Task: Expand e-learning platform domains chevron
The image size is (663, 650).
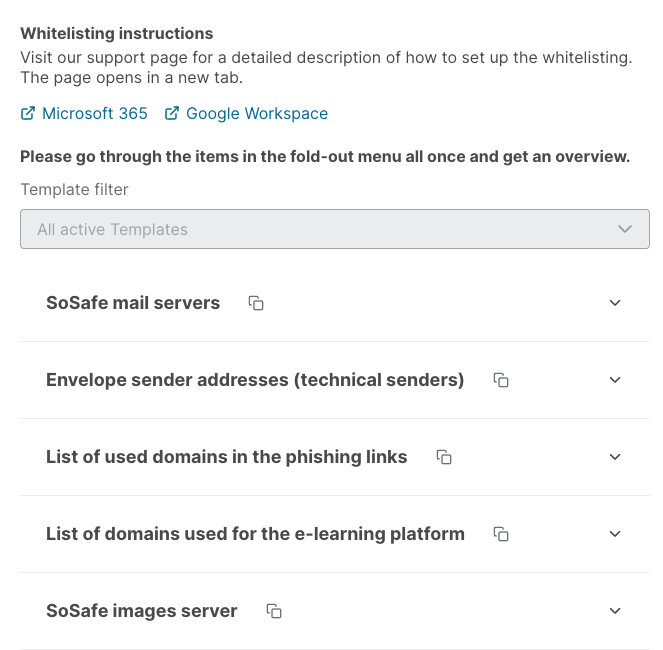Action: (615, 534)
